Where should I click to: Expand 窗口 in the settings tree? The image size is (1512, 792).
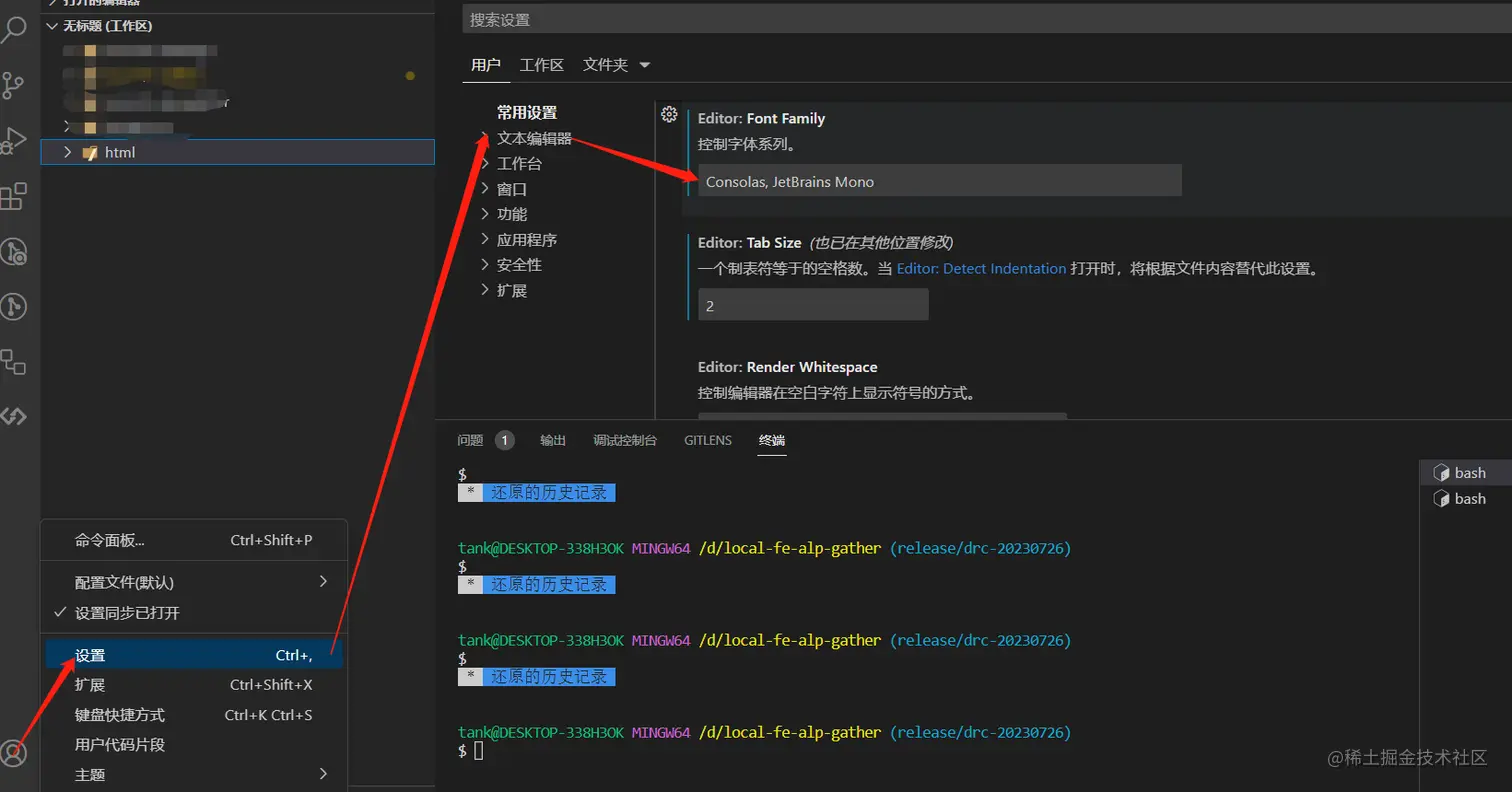tap(485, 189)
